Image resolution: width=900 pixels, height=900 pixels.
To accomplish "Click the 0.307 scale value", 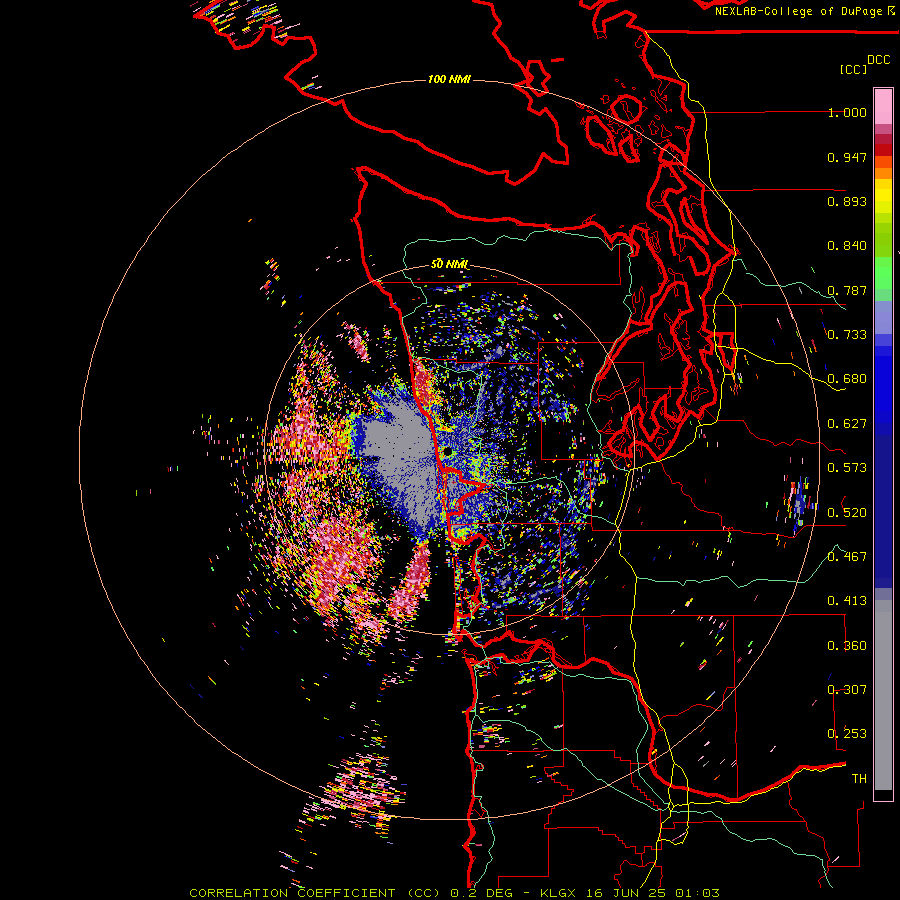I will click(x=847, y=689).
